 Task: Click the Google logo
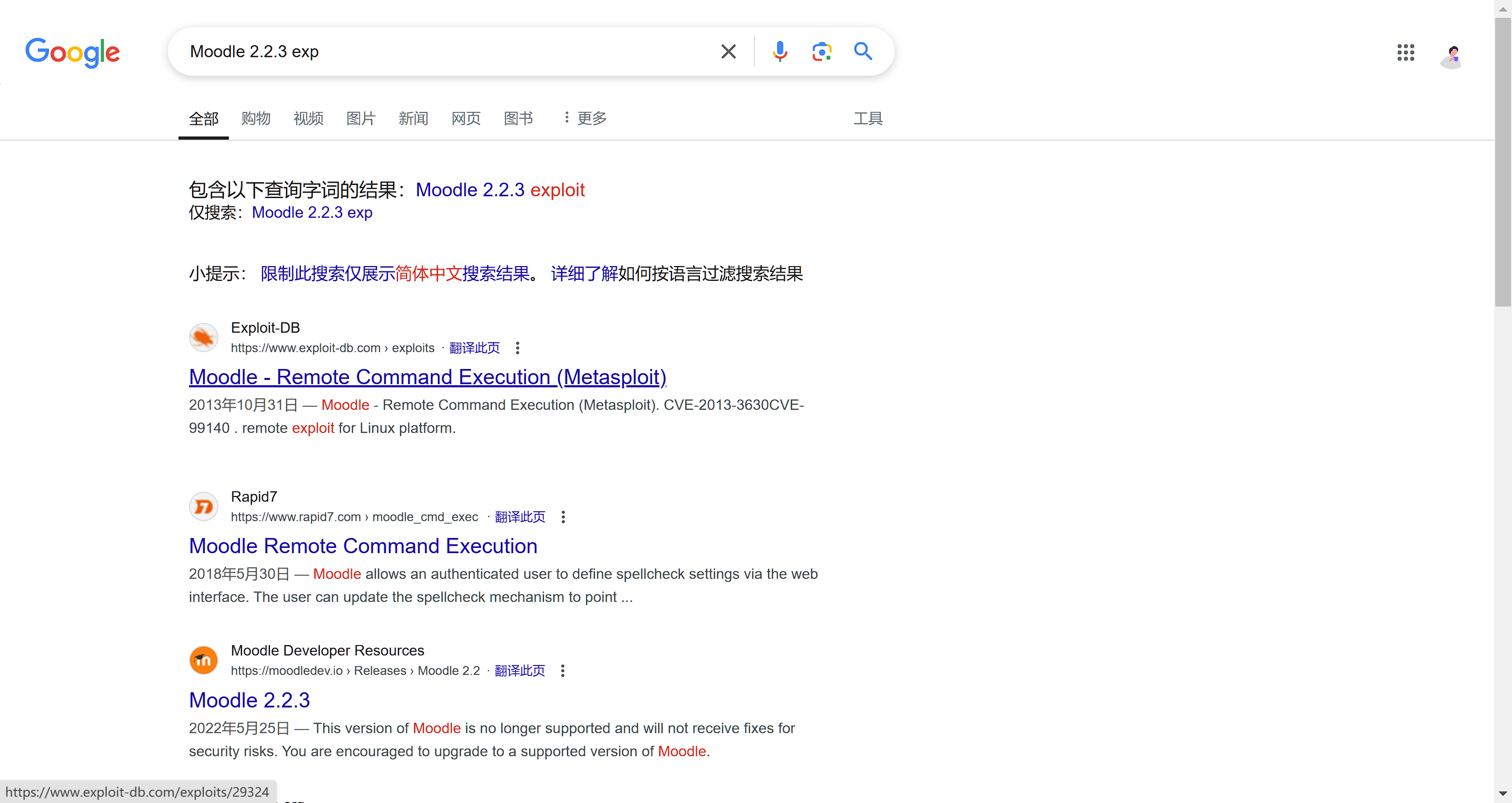pyautogui.click(x=72, y=53)
